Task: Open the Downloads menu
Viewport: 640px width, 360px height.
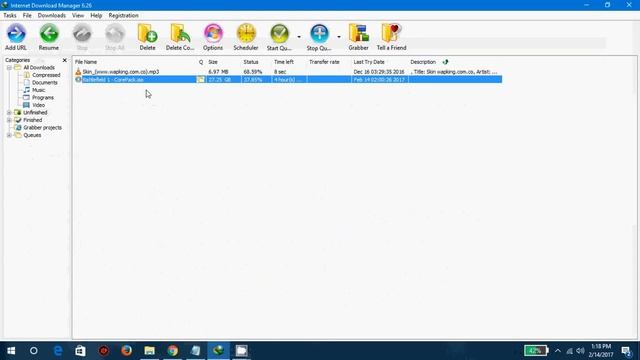Action: 51,16
